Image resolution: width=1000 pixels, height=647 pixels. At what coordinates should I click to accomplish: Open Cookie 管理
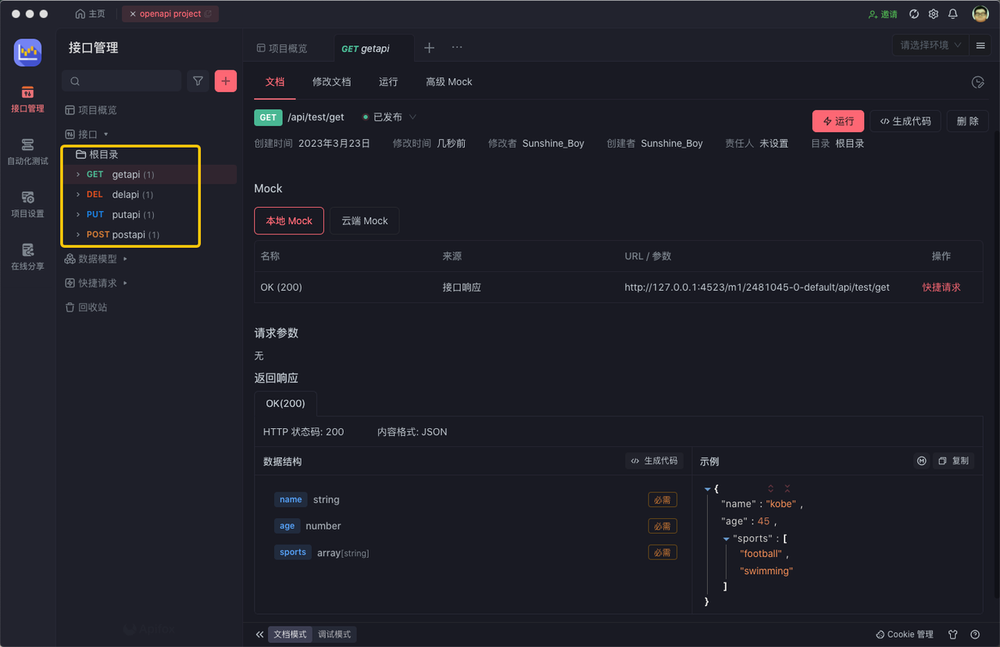coord(904,634)
